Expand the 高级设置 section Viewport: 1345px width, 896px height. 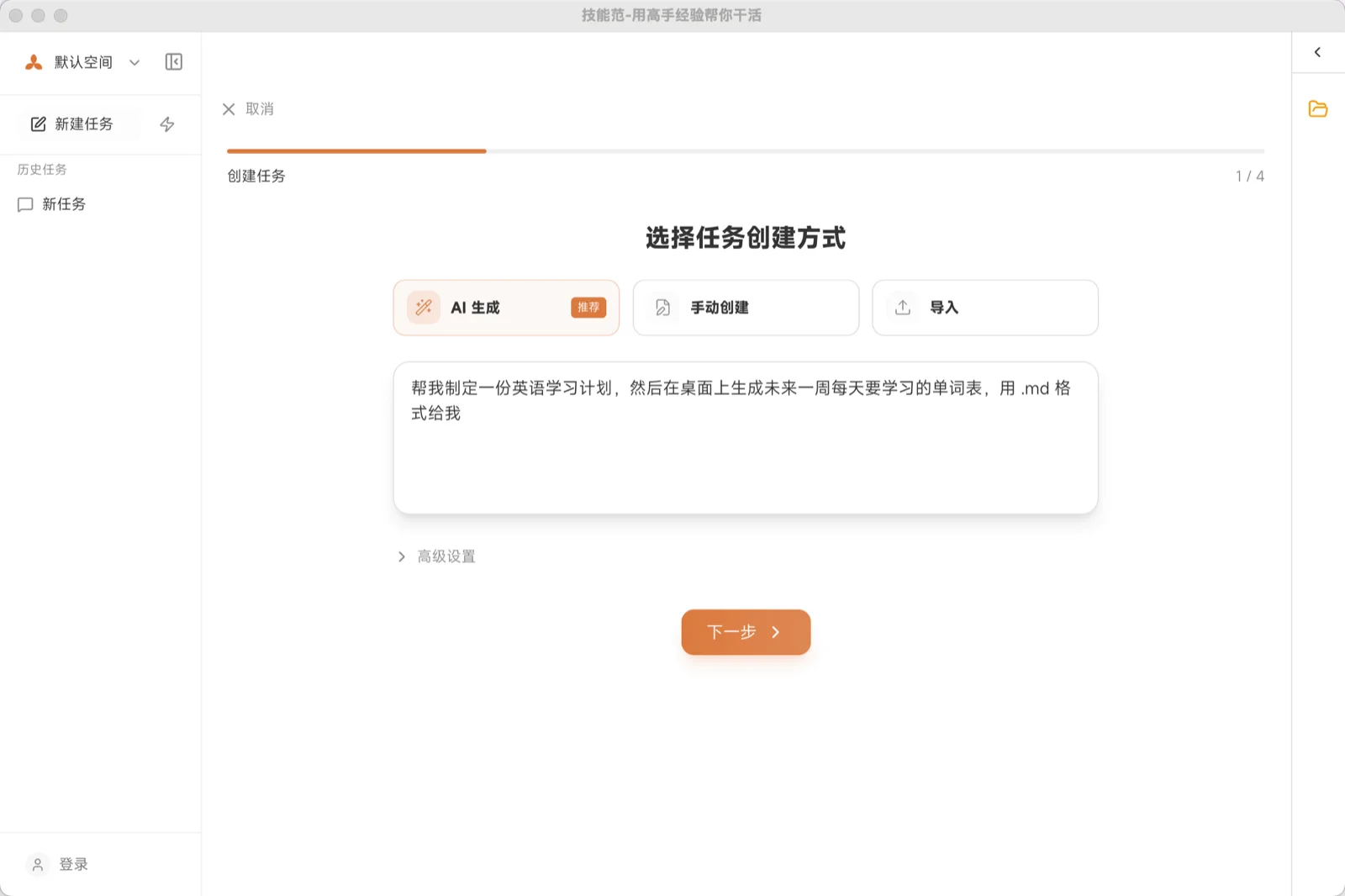[x=437, y=556]
